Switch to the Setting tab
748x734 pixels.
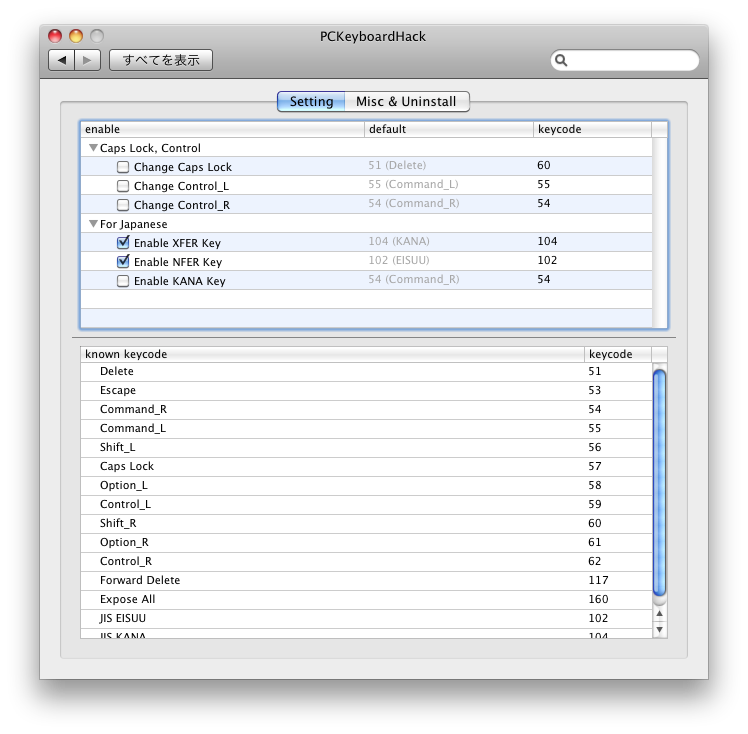311,102
